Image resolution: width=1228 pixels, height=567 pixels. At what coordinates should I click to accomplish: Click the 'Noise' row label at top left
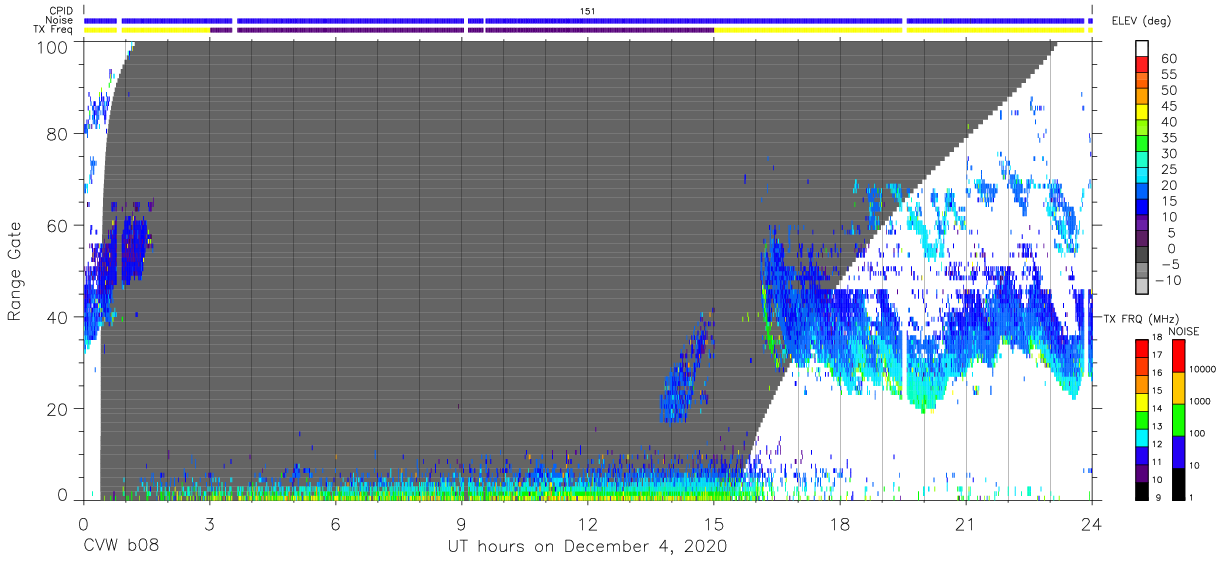(x=60, y=20)
